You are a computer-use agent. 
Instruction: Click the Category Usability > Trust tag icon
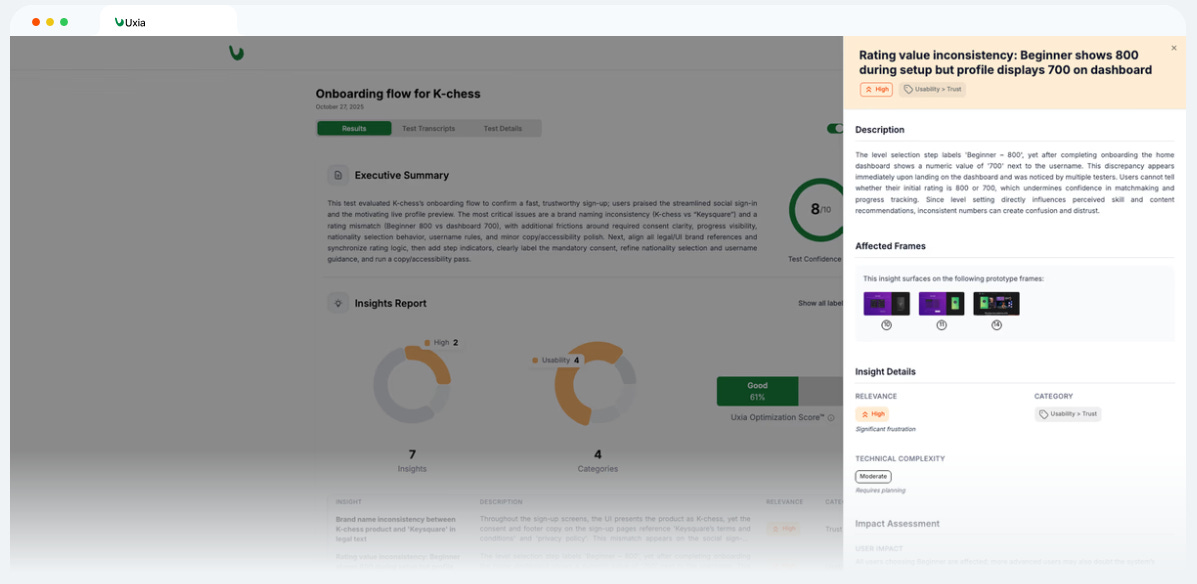(1044, 415)
